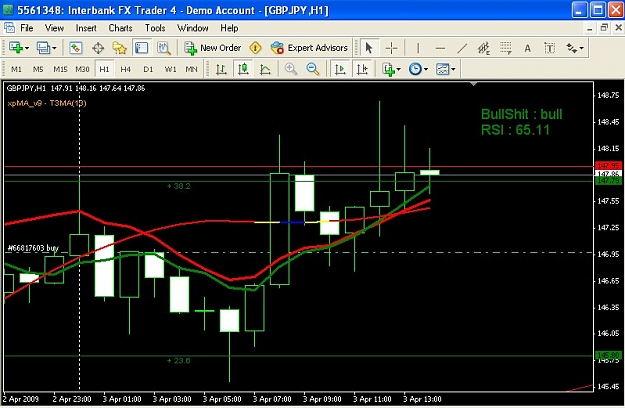This screenshot has height=408, width=625.
Task: Click the New Order button
Action: tap(212, 48)
